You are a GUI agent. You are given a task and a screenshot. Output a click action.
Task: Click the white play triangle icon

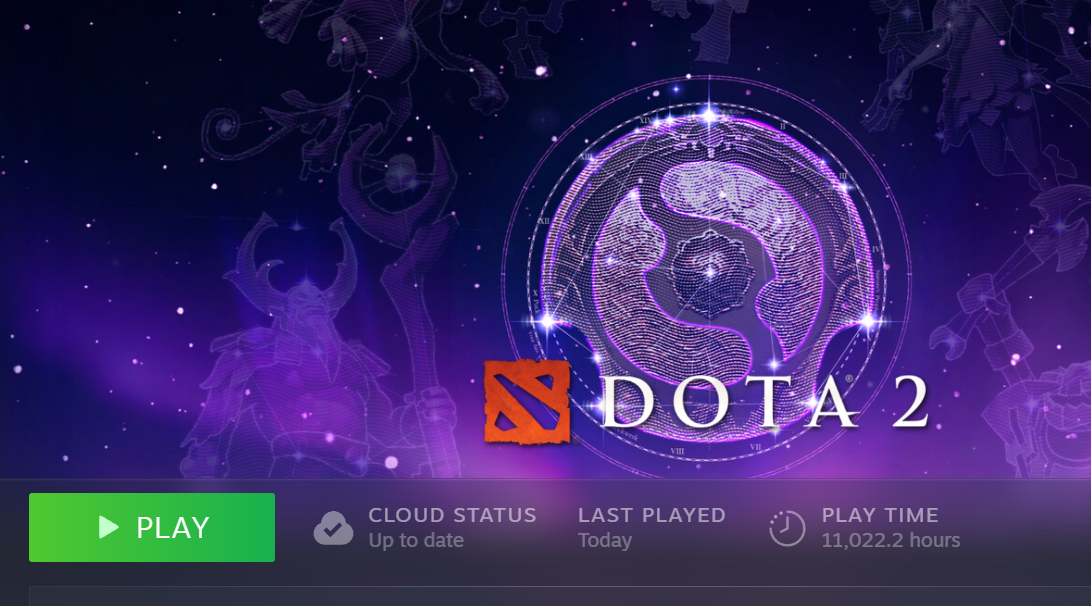(x=108, y=527)
